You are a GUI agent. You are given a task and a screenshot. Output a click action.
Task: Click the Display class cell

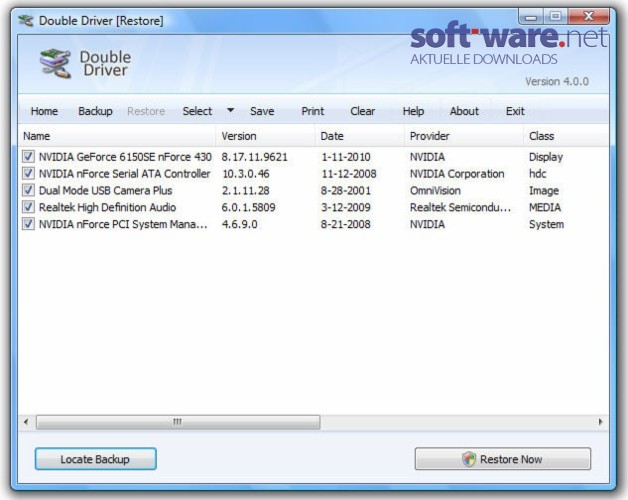point(546,157)
